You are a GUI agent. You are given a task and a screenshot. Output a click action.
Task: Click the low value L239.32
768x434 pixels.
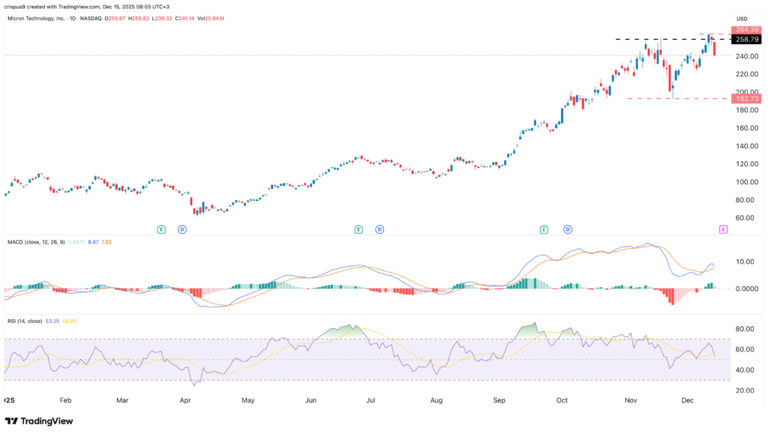[x=160, y=19]
